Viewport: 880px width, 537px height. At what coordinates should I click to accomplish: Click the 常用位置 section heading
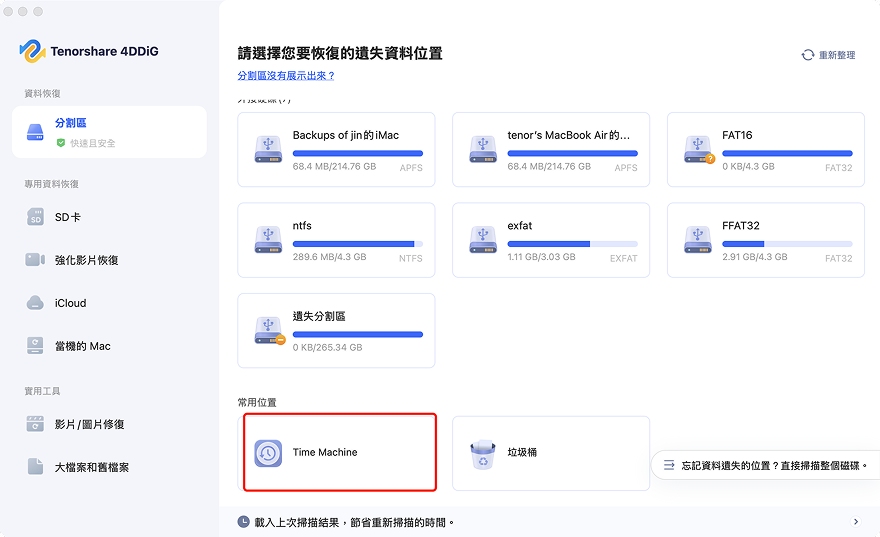(257, 402)
